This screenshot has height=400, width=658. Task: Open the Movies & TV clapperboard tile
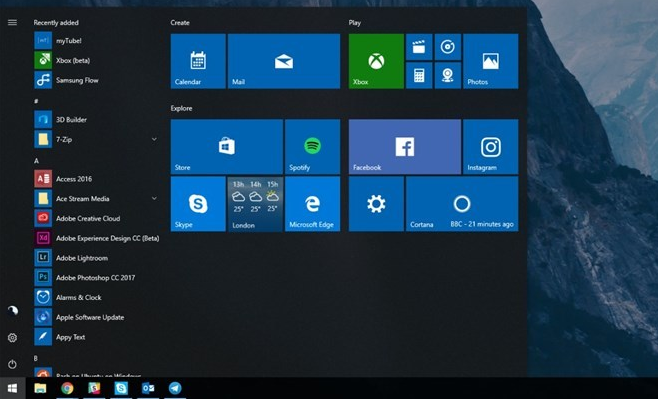(419, 47)
